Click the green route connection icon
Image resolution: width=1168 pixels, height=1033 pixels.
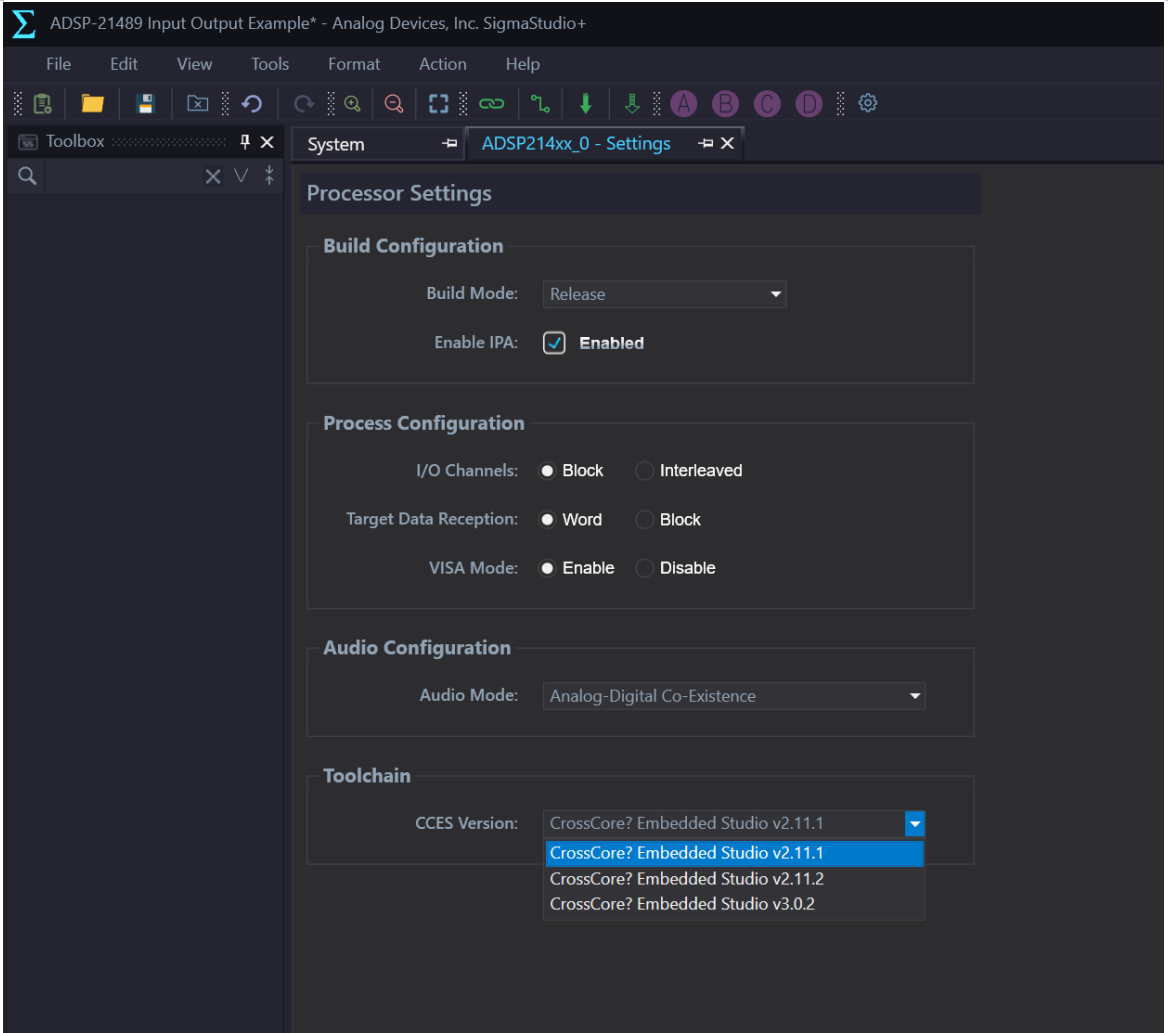tap(540, 104)
